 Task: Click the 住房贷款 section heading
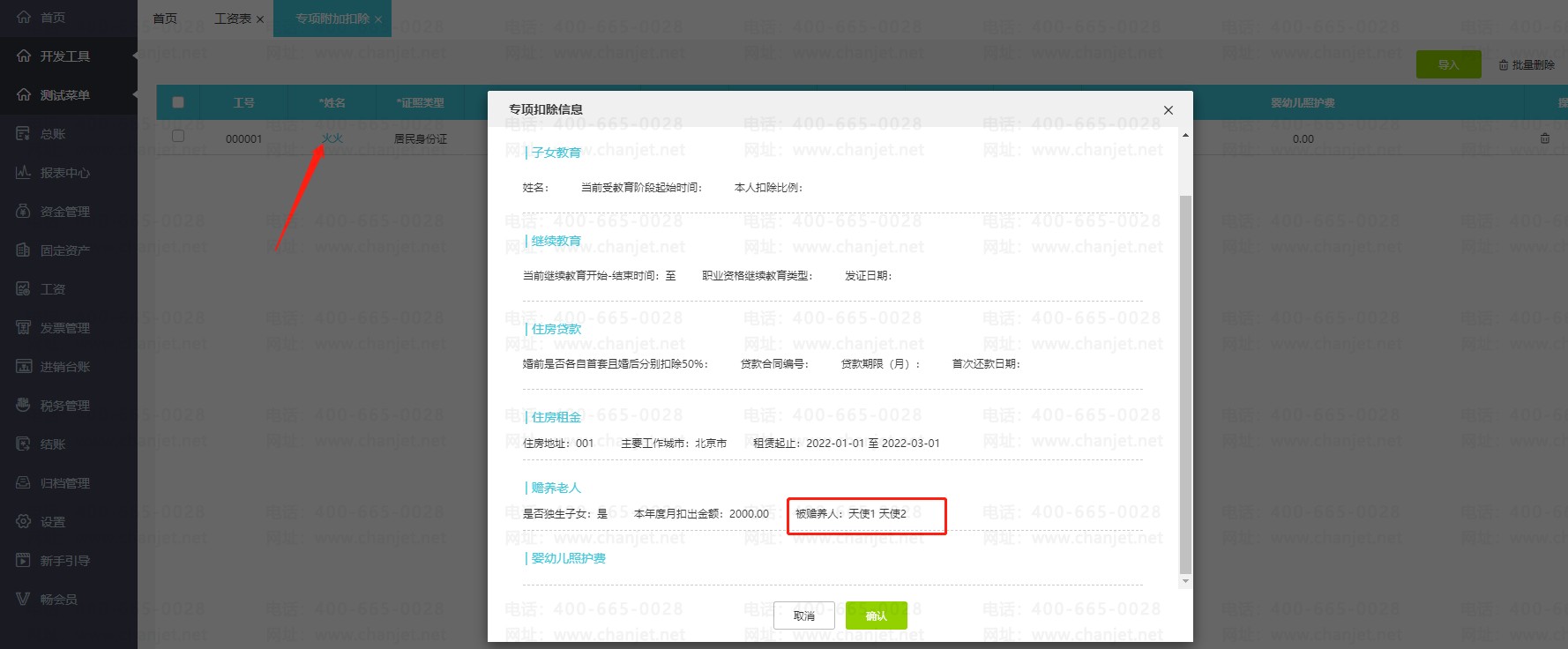[x=556, y=329]
